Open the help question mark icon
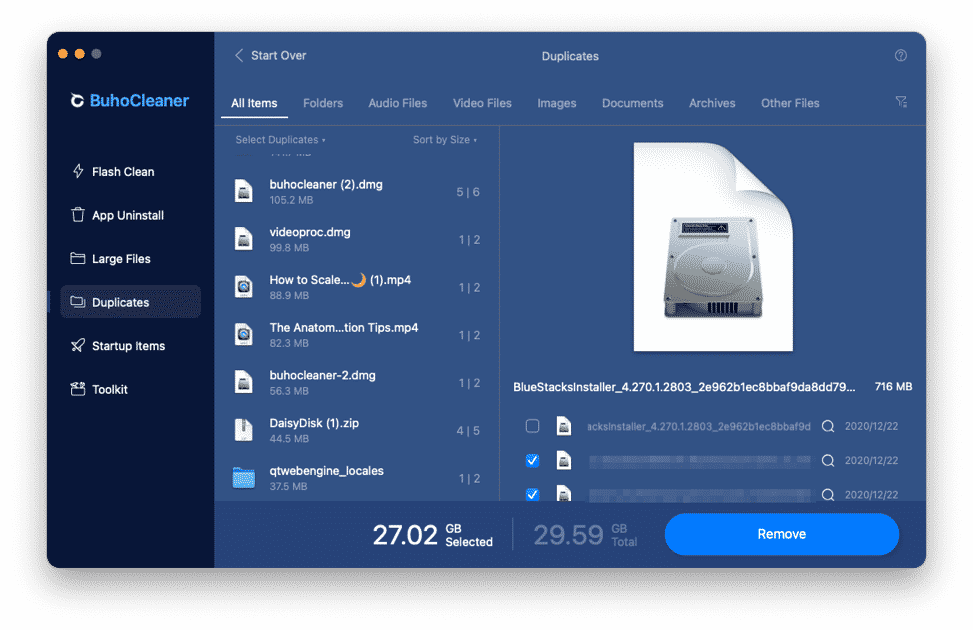 click(x=900, y=56)
